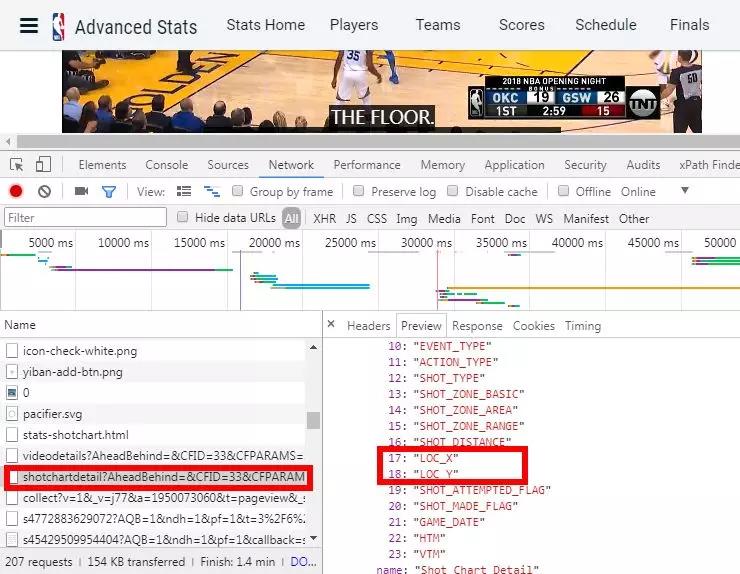This screenshot has width=740, height=574.
Task: Click the file icon beside stats-shotchart.html
Action: (x=12, y=435)
